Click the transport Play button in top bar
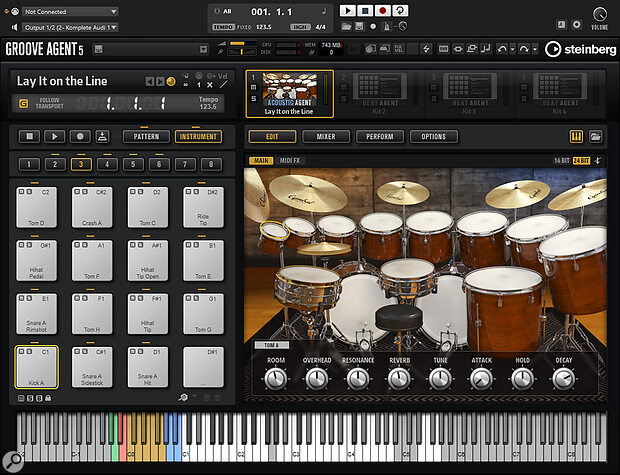The width and height of the screenshot is (620, 475). tap(346, 11)
